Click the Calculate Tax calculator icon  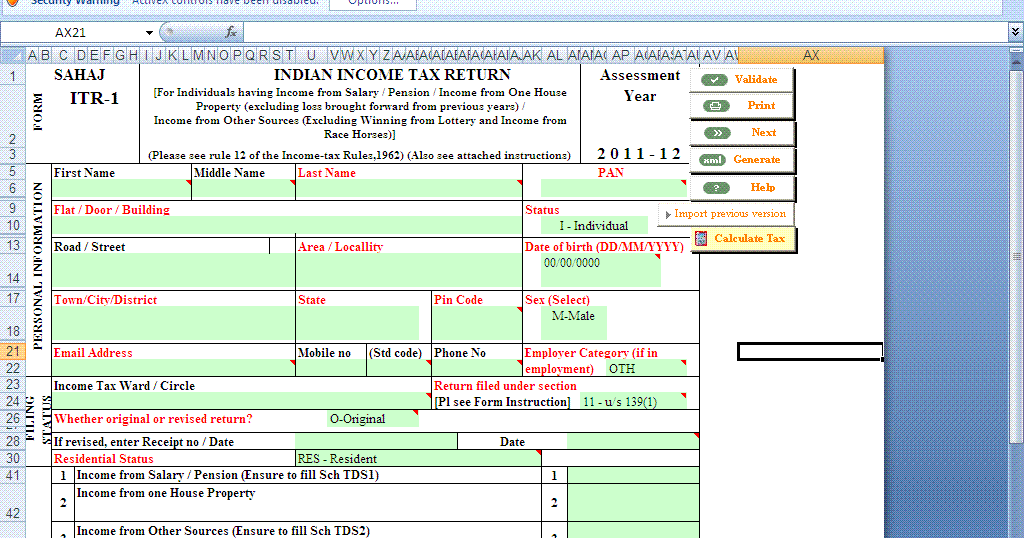point(701,239)
